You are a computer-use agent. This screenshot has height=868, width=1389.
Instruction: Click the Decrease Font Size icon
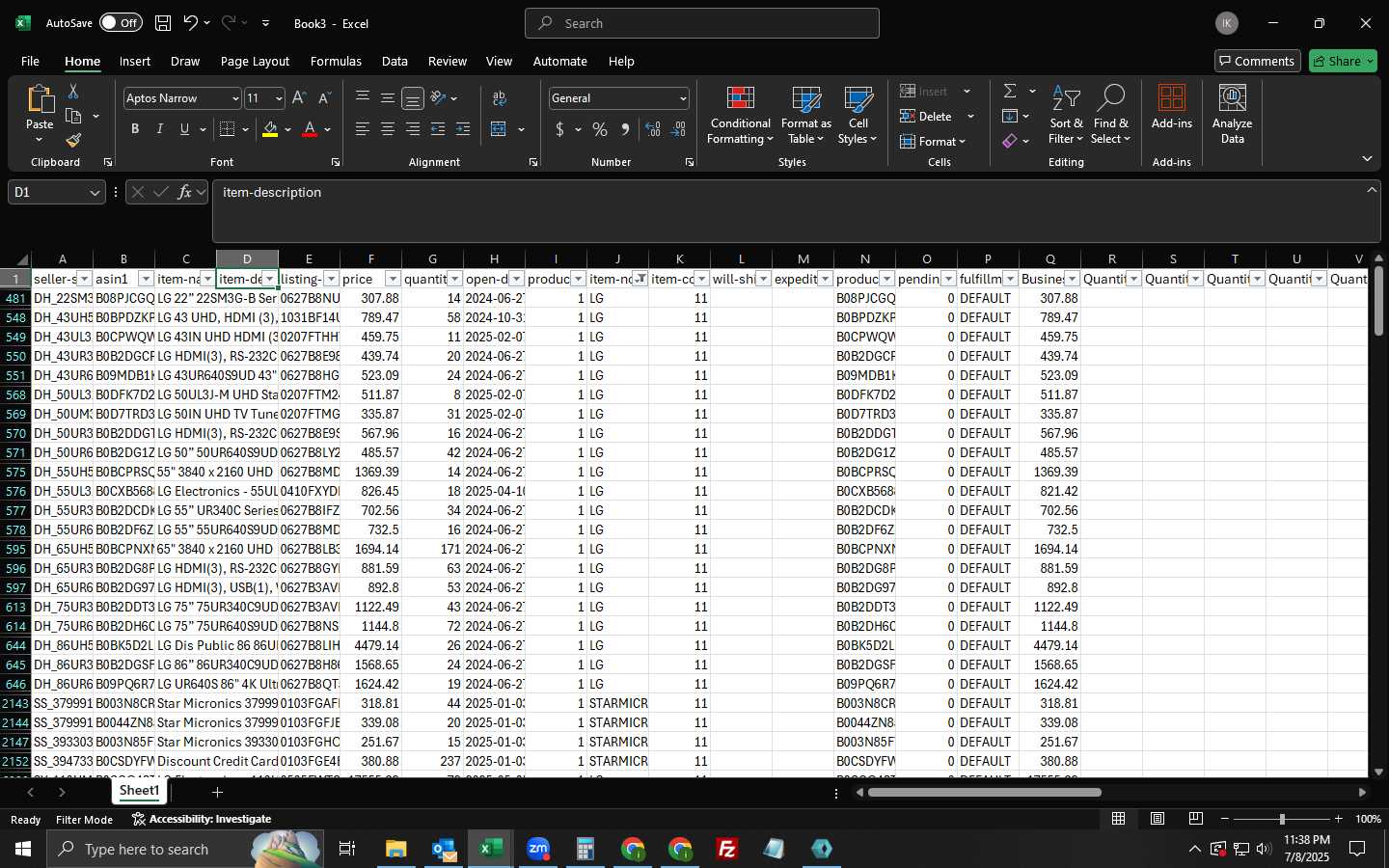coord(324,98)
